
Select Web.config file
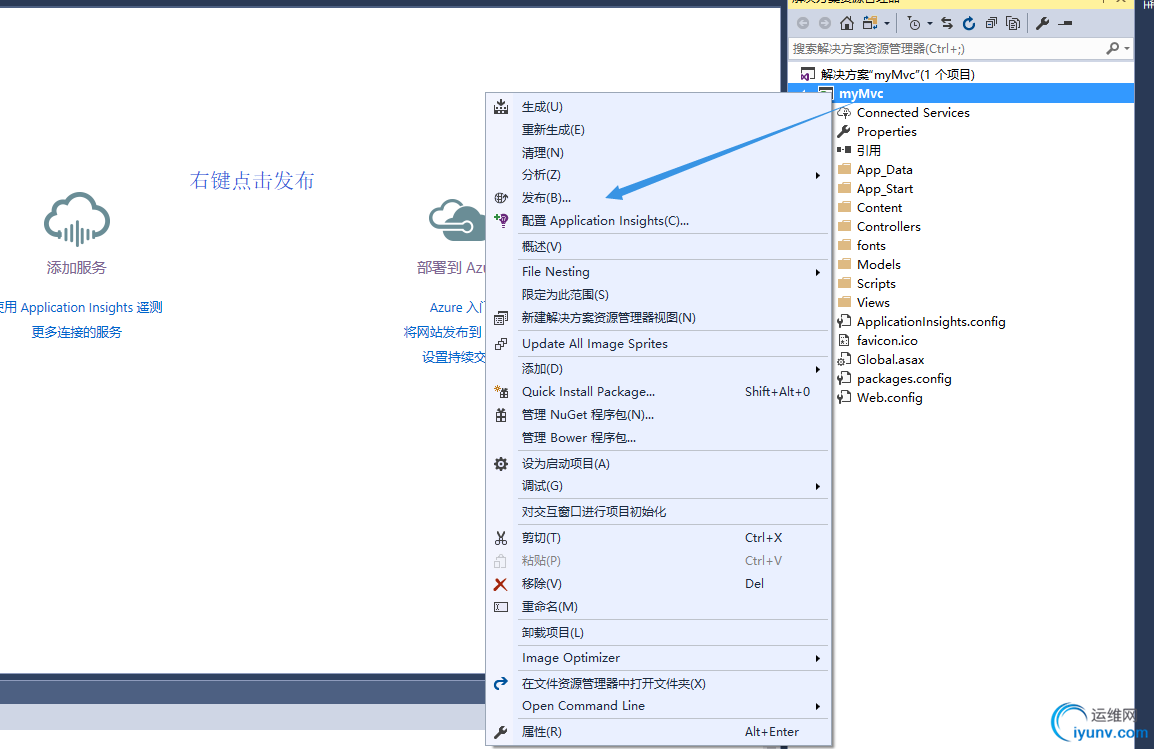(889, 398)
